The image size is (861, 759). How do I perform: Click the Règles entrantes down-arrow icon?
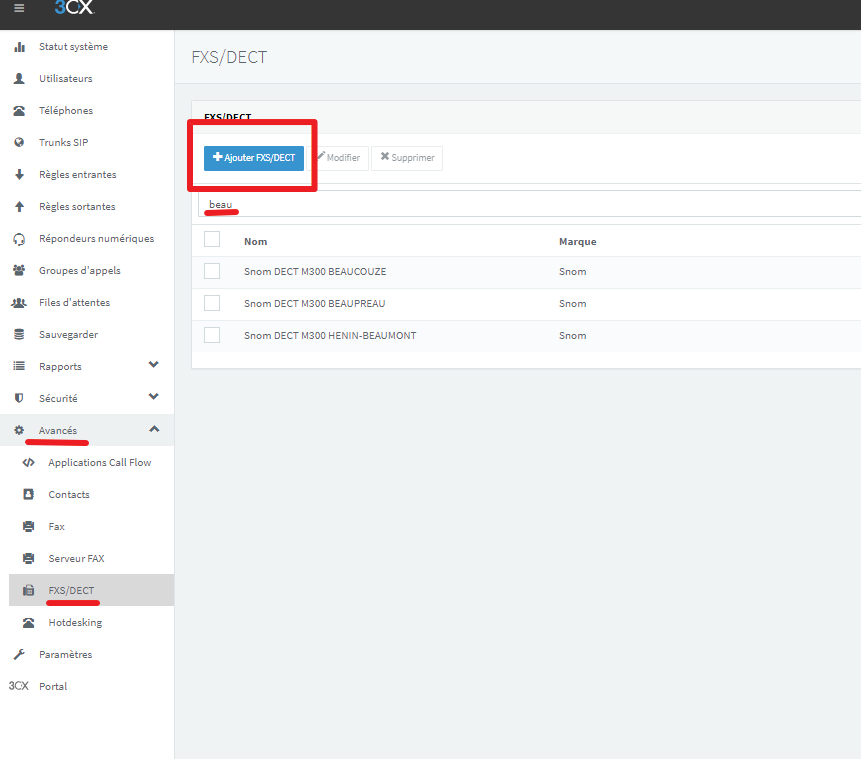[19, 175]
